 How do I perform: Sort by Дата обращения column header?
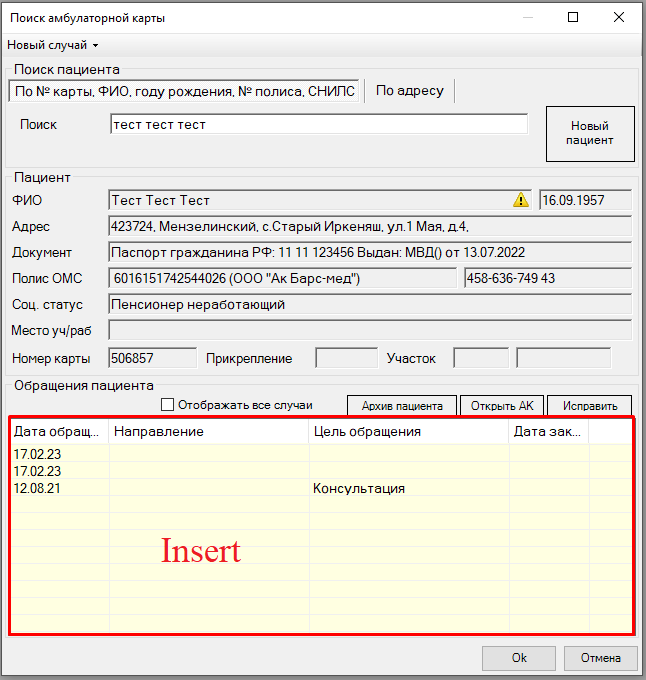pos(59,432)
